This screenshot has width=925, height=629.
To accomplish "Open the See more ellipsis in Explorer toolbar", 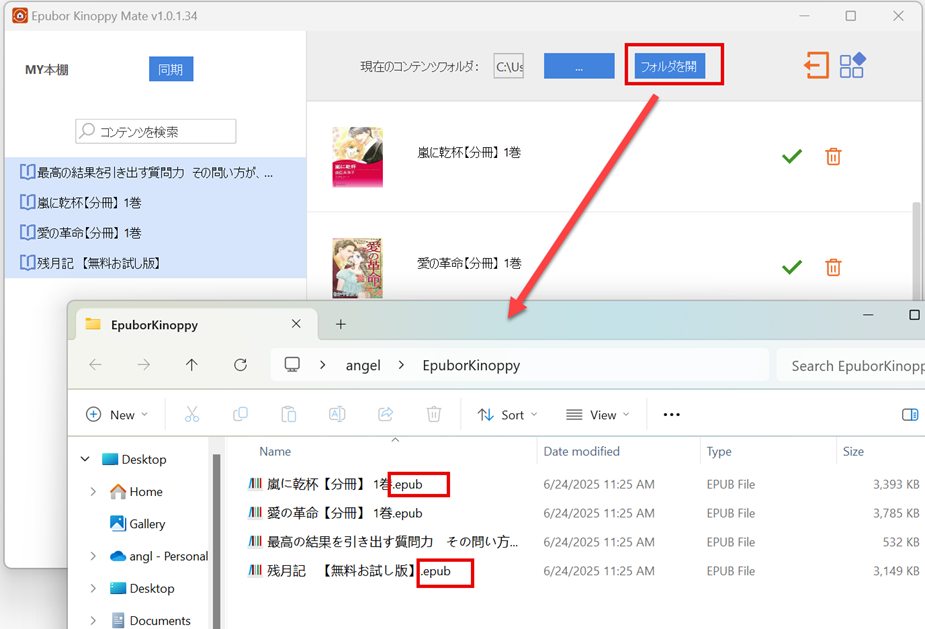I will [671, 415].
